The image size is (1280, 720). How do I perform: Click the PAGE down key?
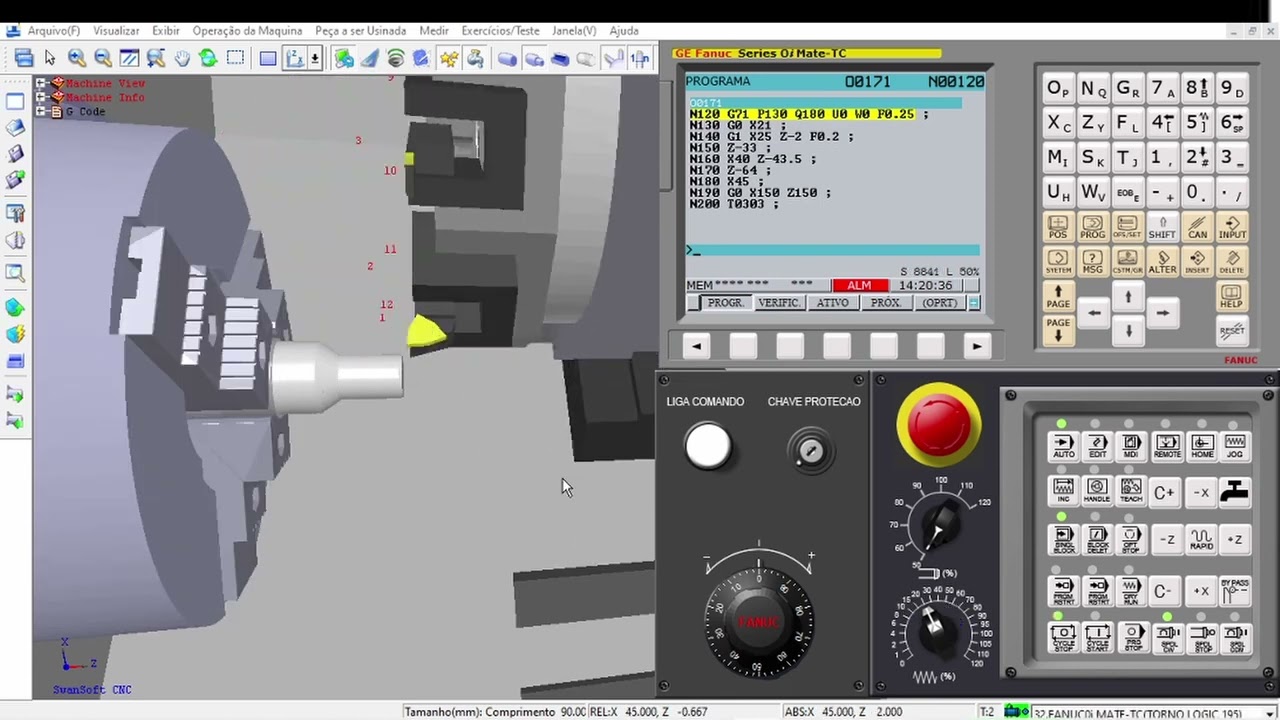1058,329
